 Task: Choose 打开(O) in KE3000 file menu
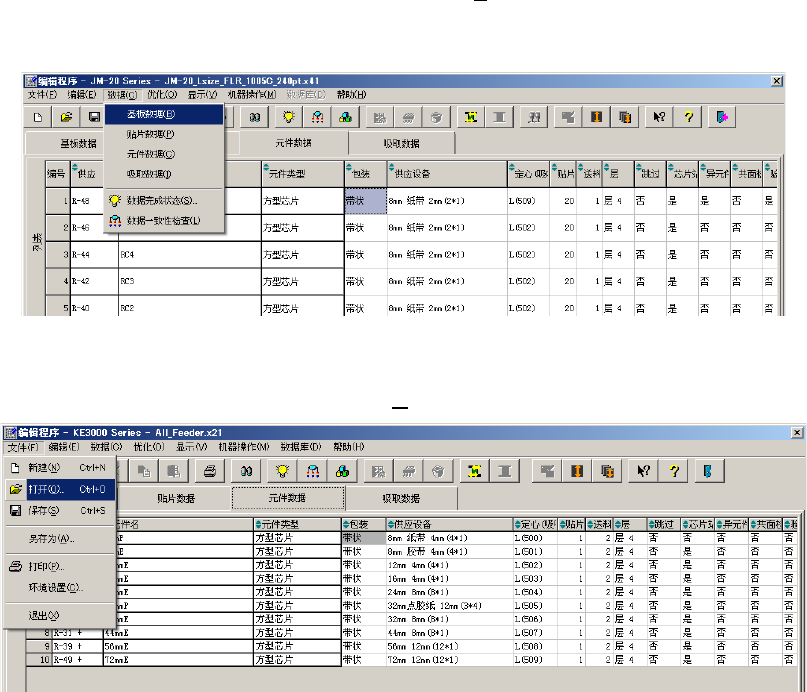tap(60, 489)
